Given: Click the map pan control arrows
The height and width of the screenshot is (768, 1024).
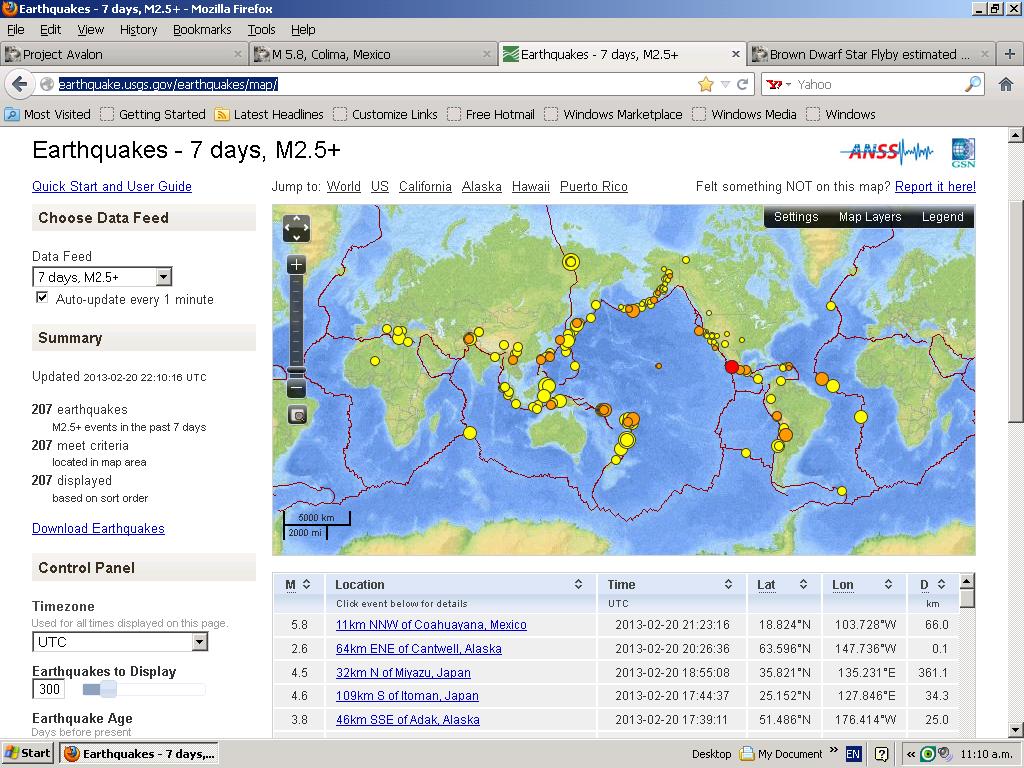Looking at the screenshot, I should coord(296,228).
